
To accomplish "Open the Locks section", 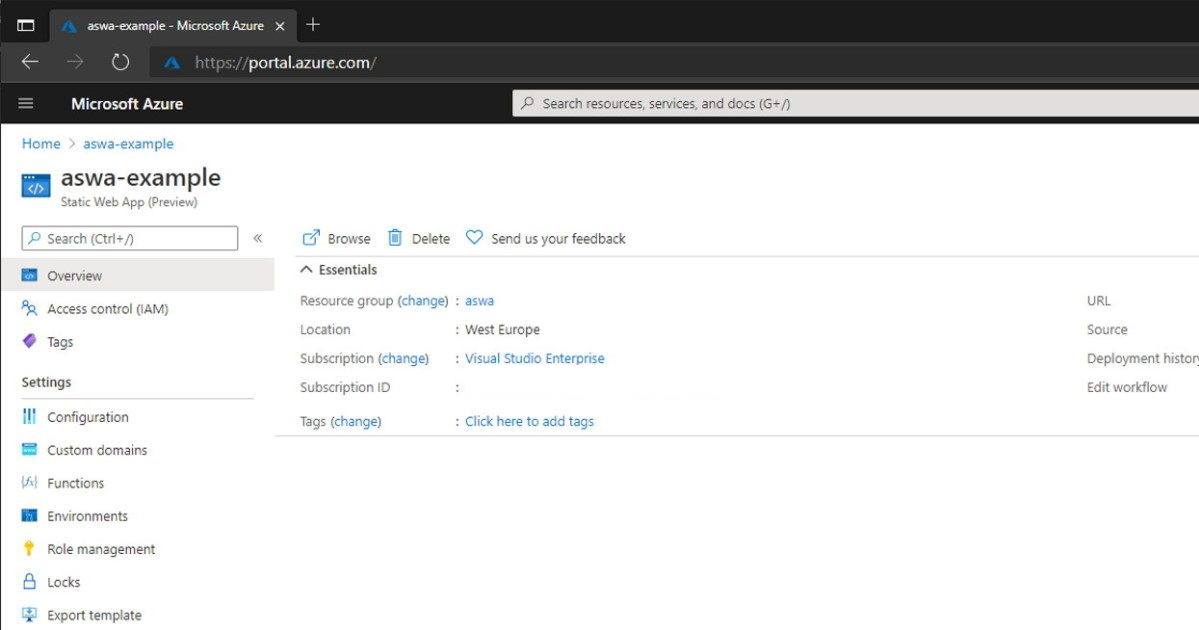I will [x=64, y=581].
